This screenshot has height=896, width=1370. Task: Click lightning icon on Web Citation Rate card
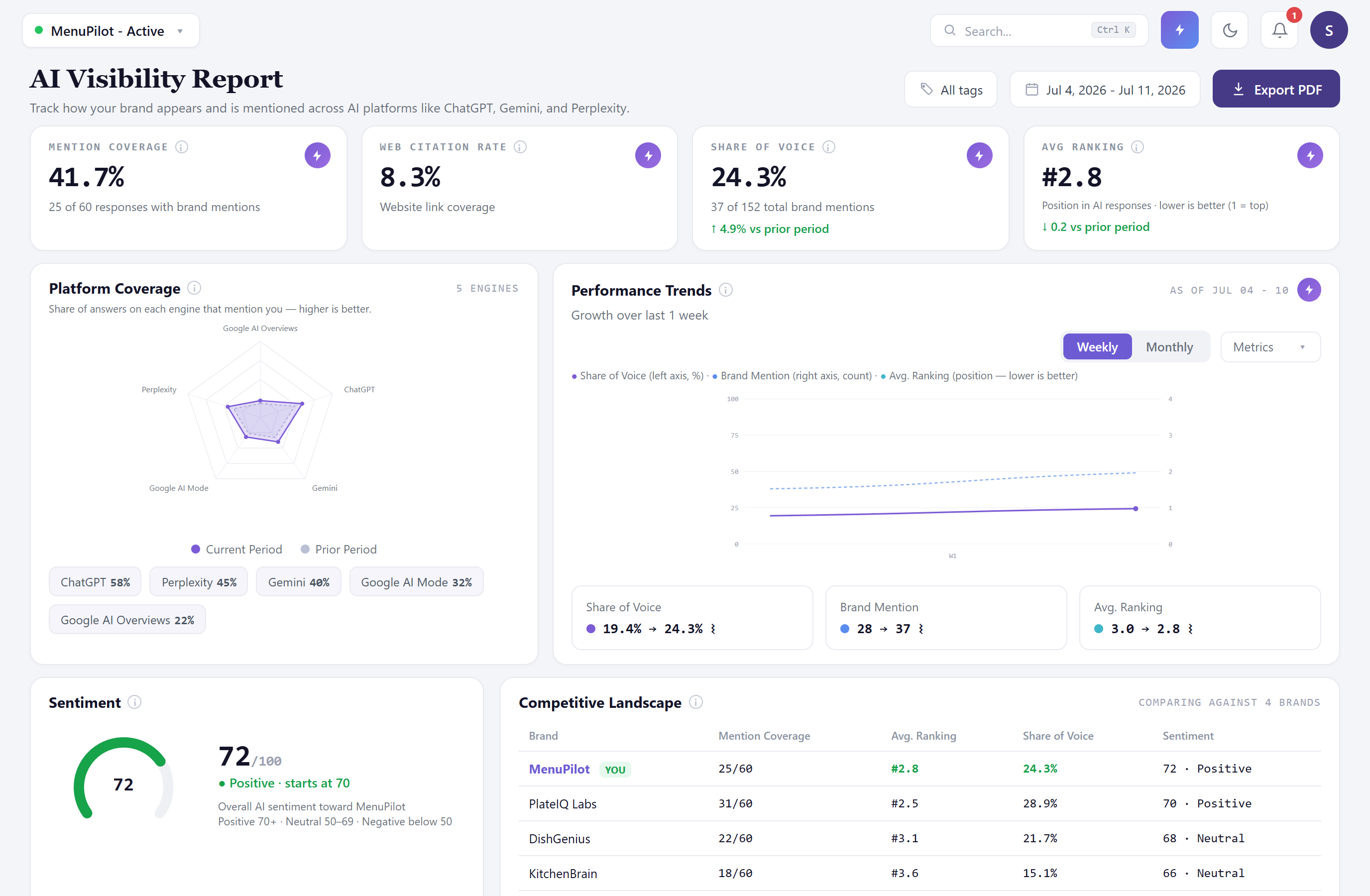pos(648,155)
